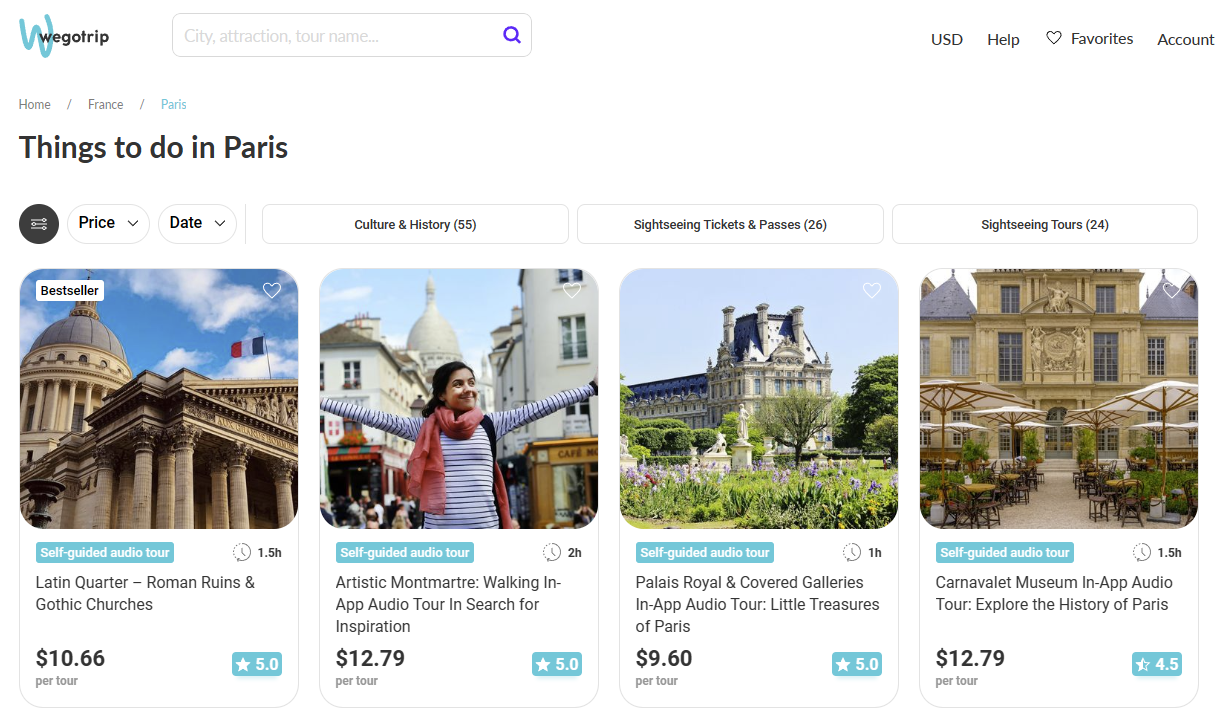Viewport: 1228px width, 723px height.
Task: Click the heart icon beside Favorites
Action: click(1053, 38)
